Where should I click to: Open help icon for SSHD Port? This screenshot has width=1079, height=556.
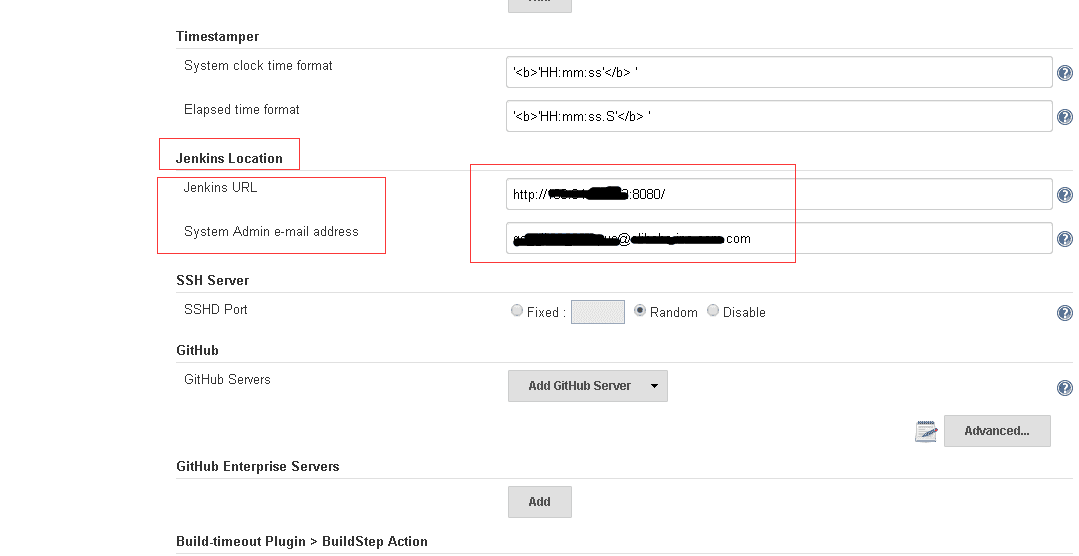1065,313
